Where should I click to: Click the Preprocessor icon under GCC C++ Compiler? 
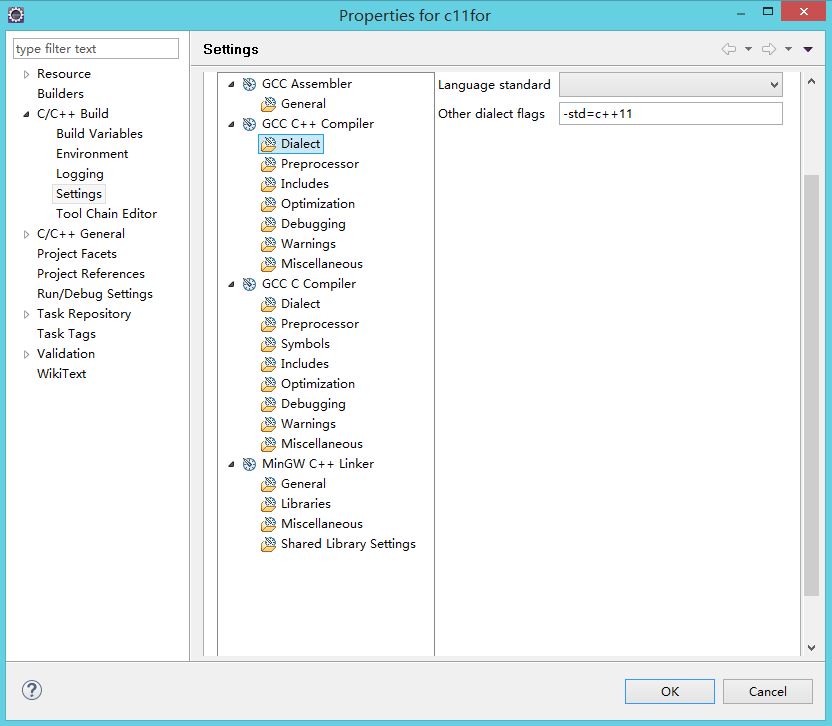tap(268, 164)
